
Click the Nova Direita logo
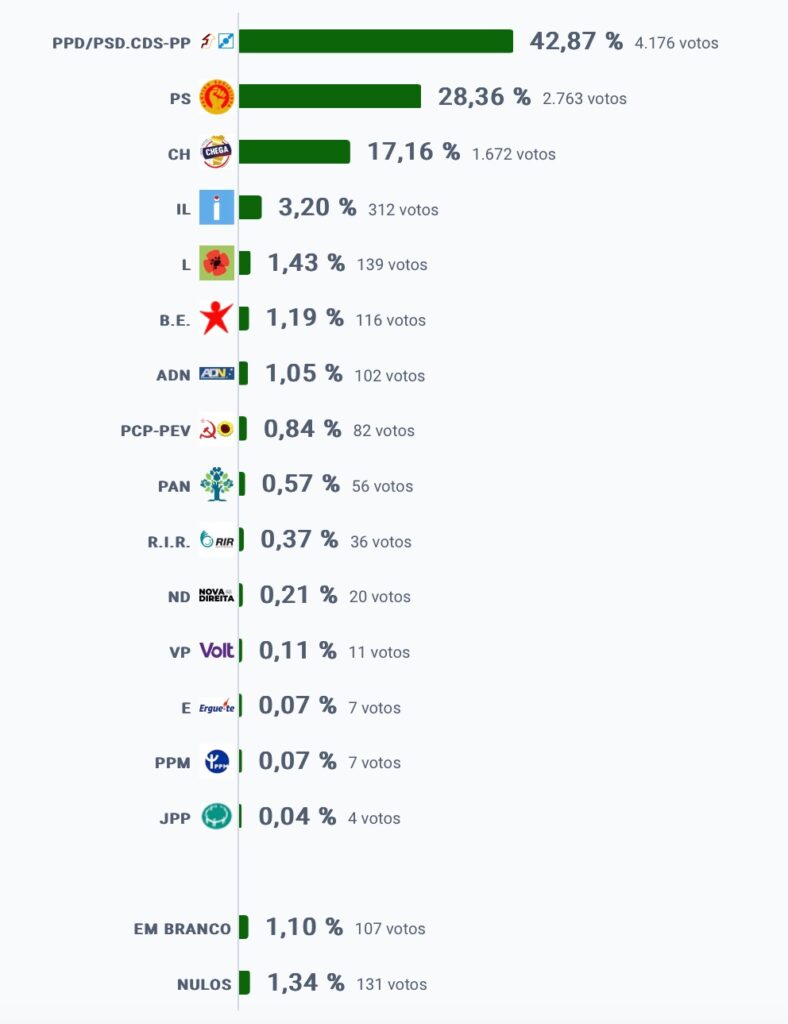pos(217,595)
